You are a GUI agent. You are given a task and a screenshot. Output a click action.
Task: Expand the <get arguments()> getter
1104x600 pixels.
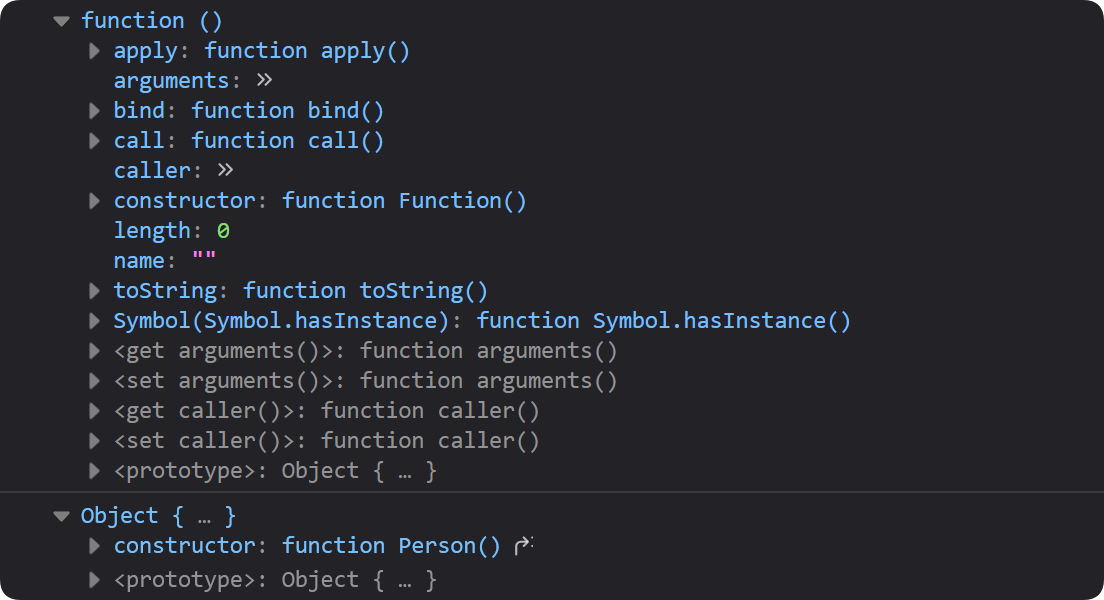point(94,351)
